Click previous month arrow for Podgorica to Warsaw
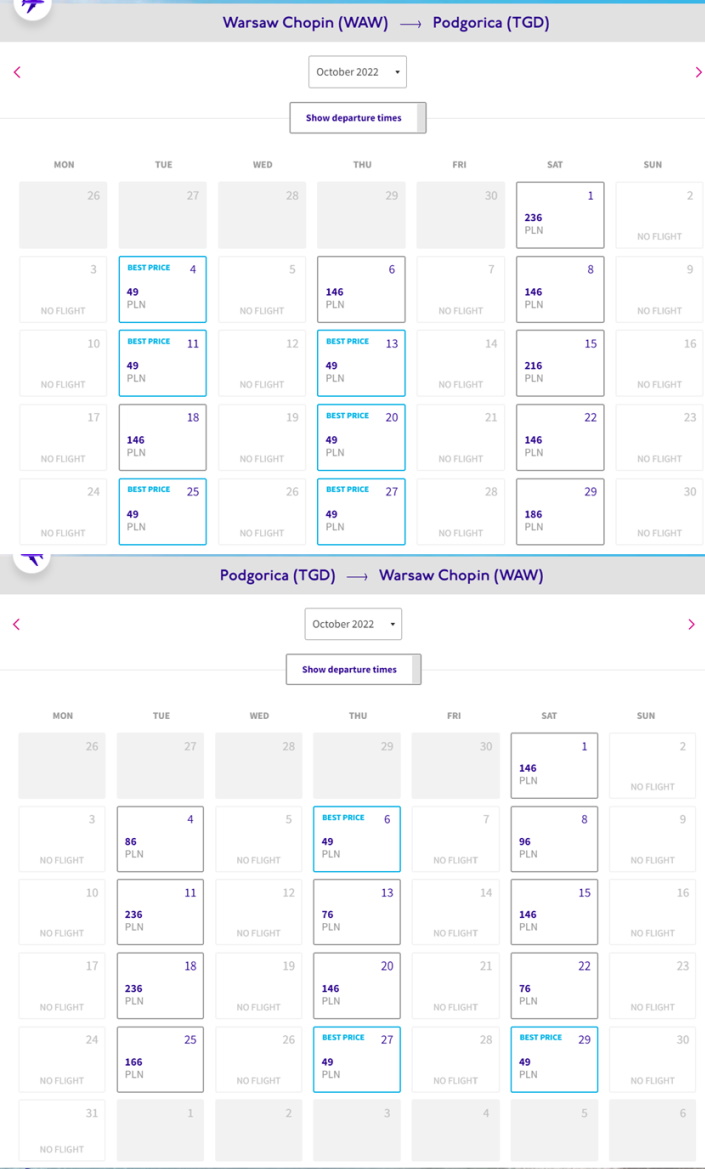The image size is (705, 1169). [x=16, y=624]
